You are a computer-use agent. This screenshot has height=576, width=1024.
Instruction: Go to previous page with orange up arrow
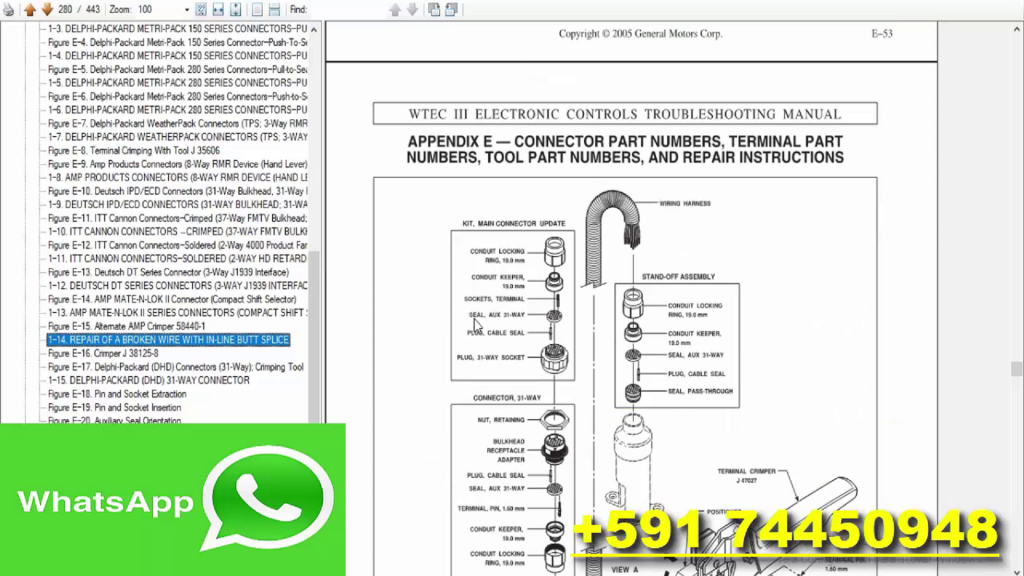pyautogui.click(x=31, y=9)
